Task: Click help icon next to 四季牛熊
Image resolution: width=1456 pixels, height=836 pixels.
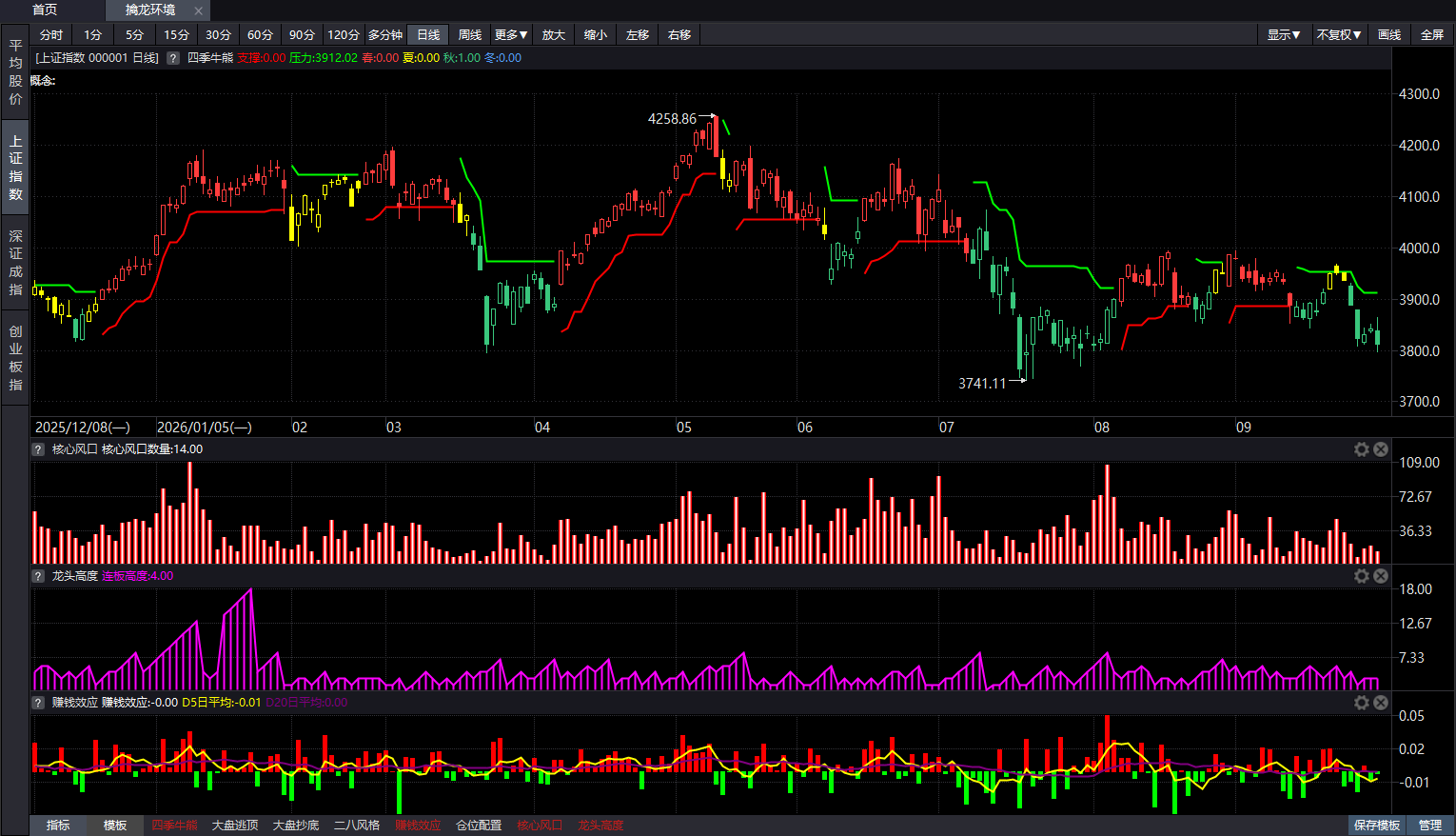Action: [x=173, y=58]
